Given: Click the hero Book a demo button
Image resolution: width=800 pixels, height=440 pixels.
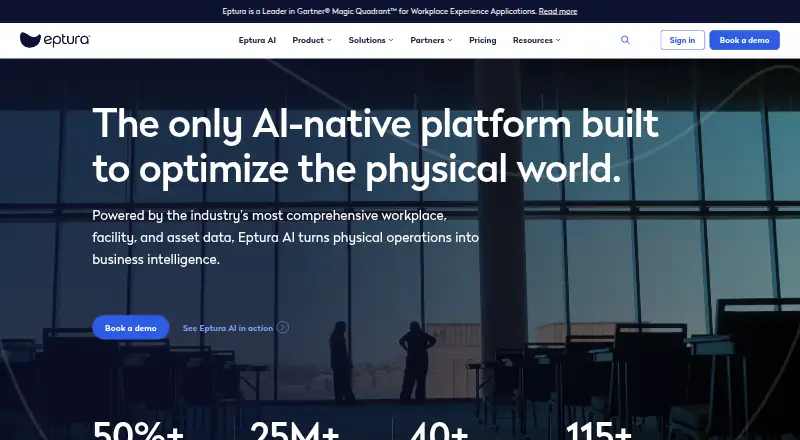Looking at the screenshot, I should pos(131,328).
